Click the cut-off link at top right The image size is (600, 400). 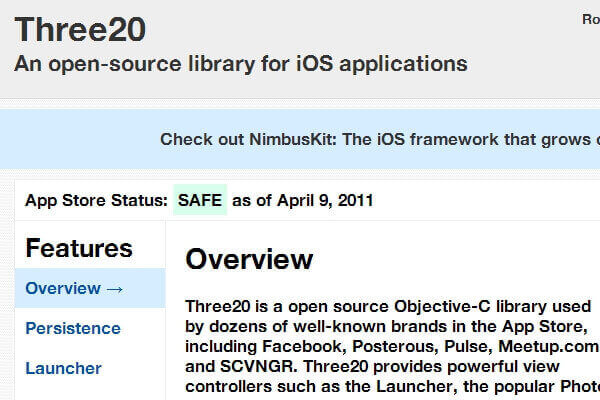pyautogui.click(x=590, y=18)
